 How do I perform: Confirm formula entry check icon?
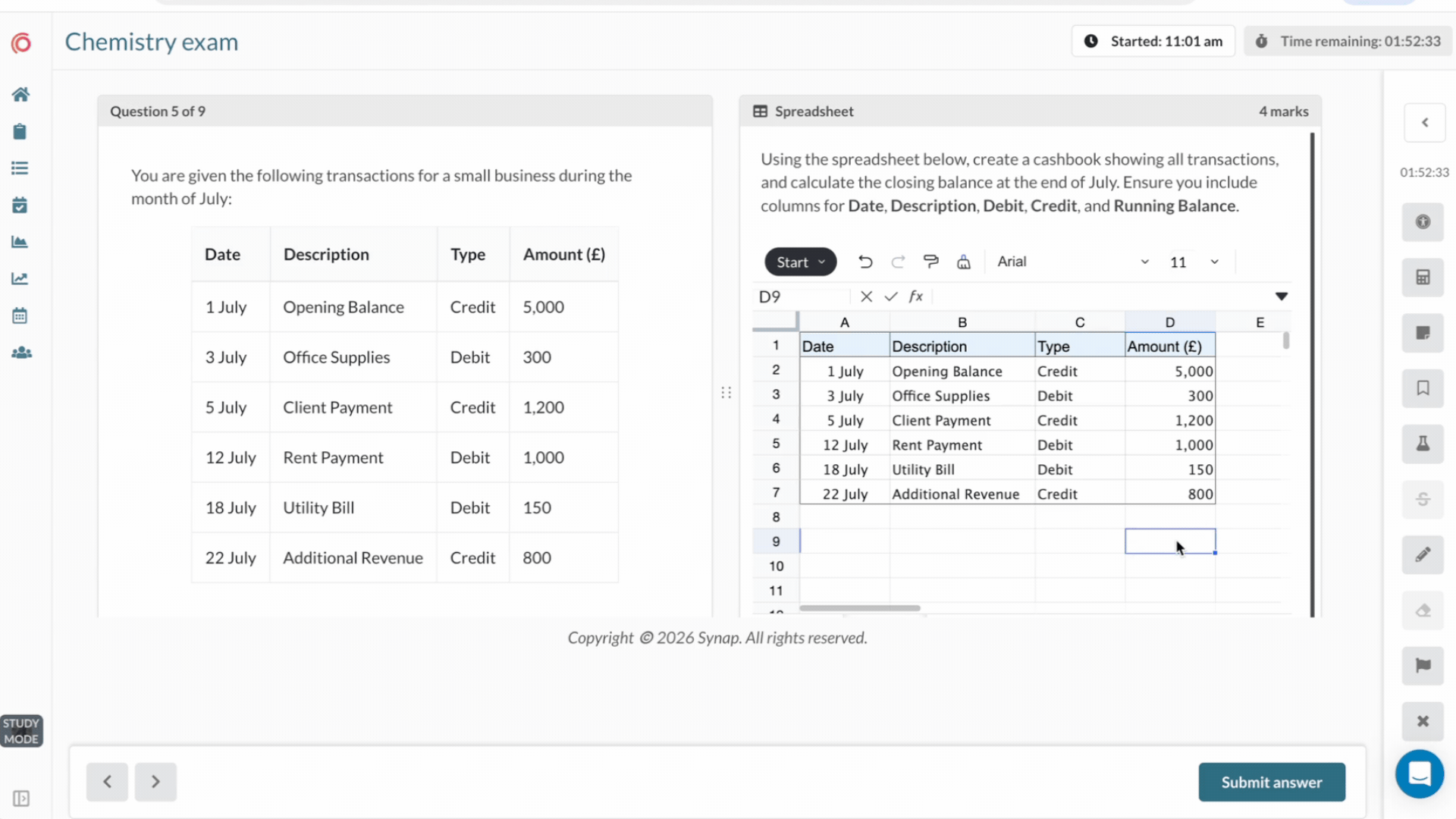coord(891,297)
